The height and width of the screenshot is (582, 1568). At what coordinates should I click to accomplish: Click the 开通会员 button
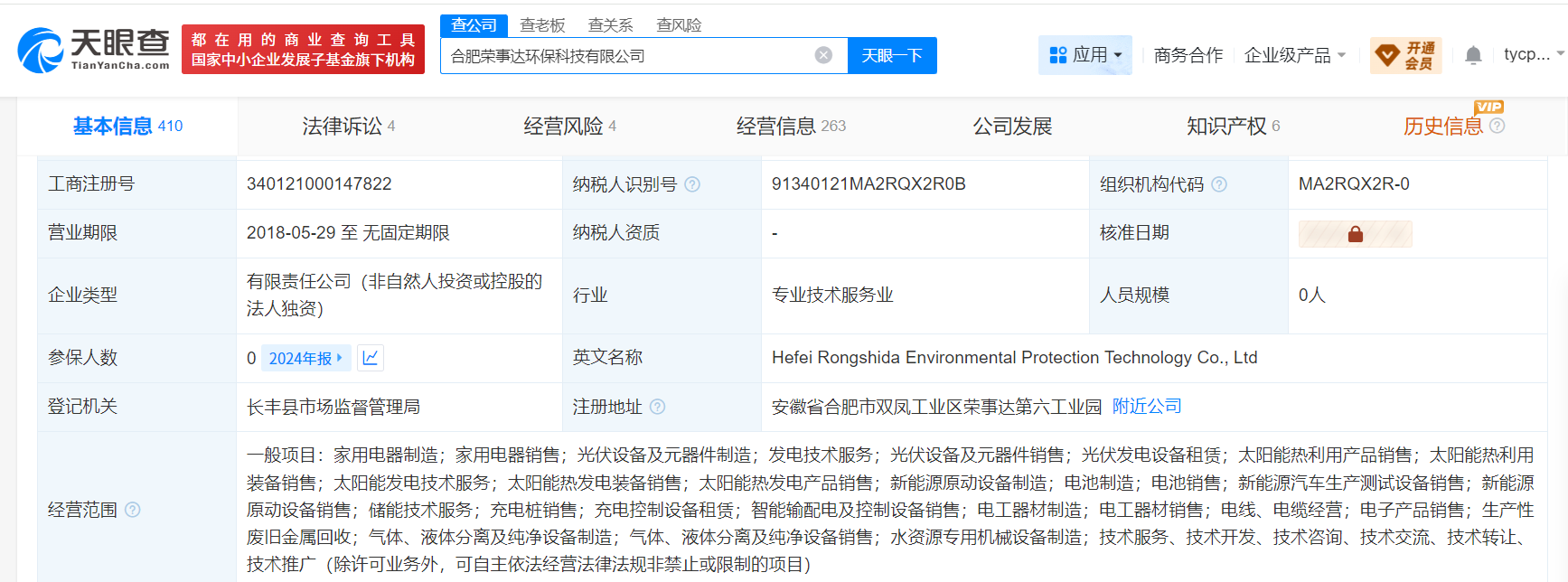tap(1406, 55)
